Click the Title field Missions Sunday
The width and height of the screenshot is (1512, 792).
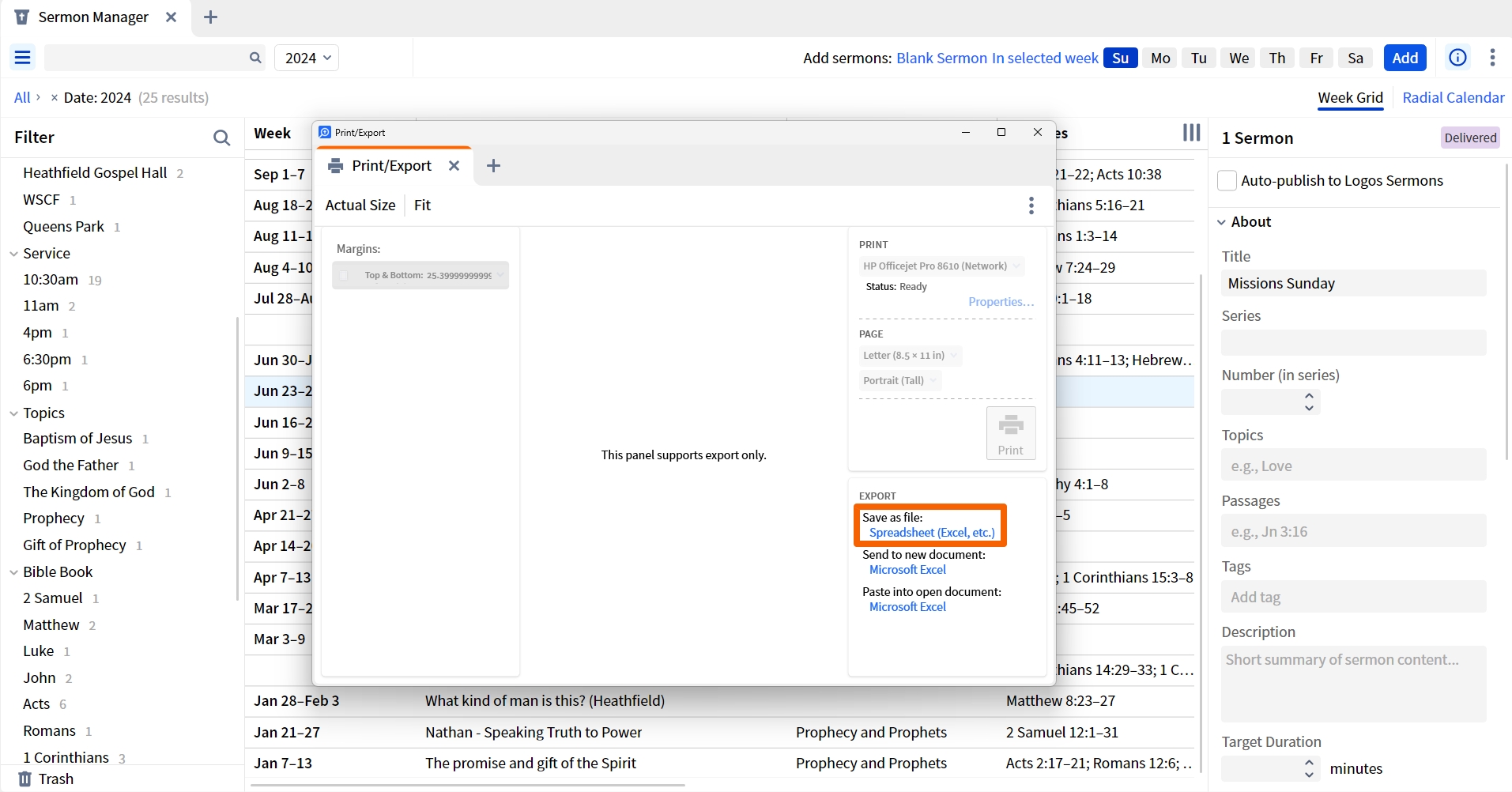(1353, 283)
